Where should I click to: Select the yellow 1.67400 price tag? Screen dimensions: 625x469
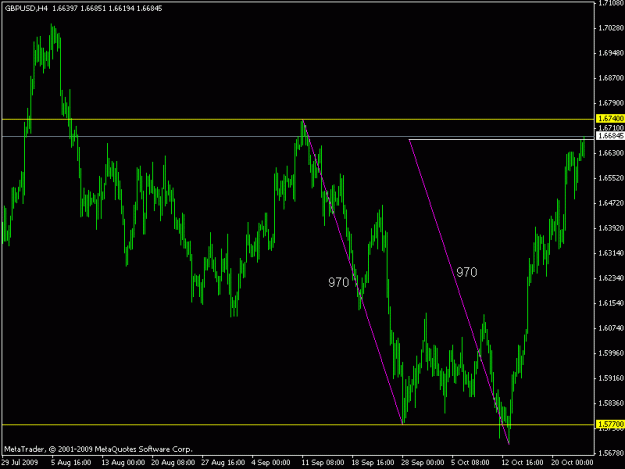(x=610, y=119)
